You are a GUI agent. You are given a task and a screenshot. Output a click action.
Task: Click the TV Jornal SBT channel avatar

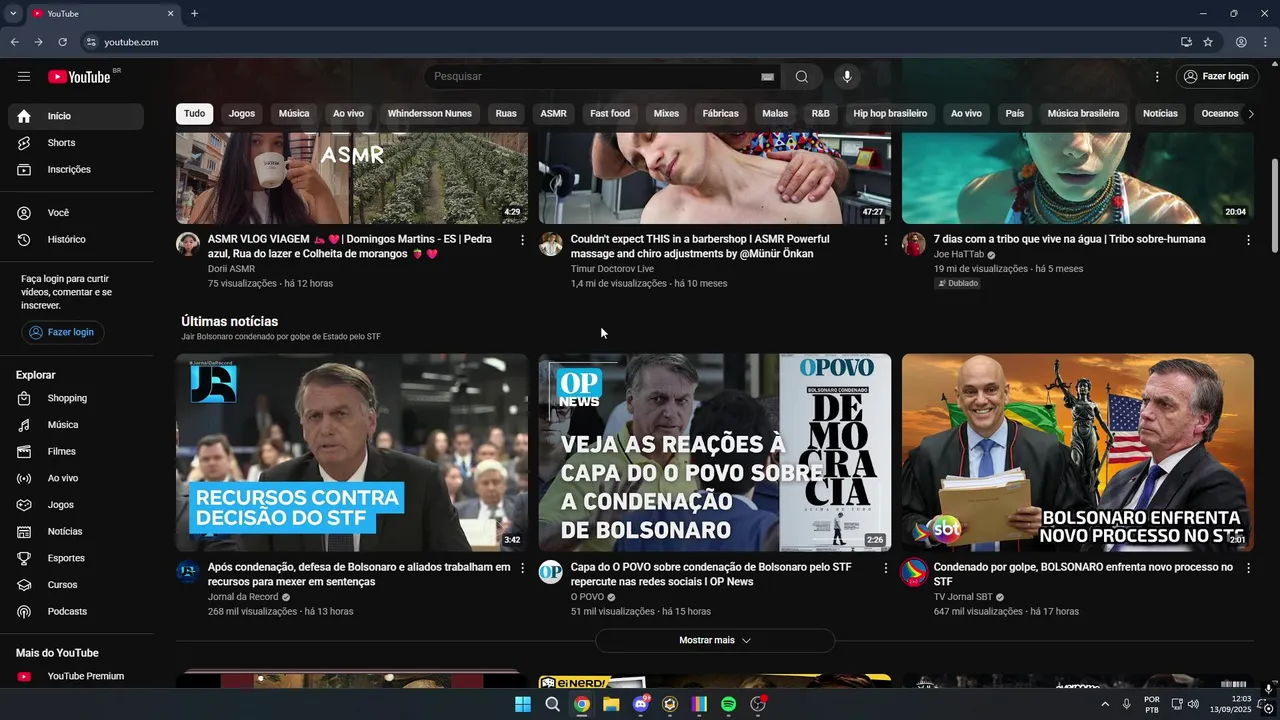point(914,572)
